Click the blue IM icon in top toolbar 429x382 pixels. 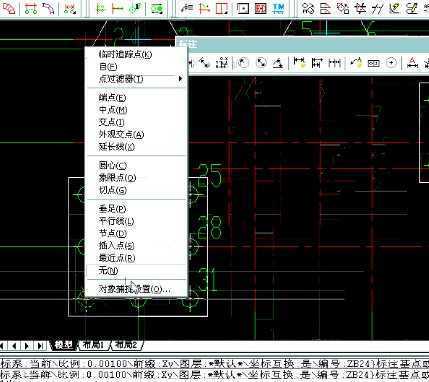point(278,8)
